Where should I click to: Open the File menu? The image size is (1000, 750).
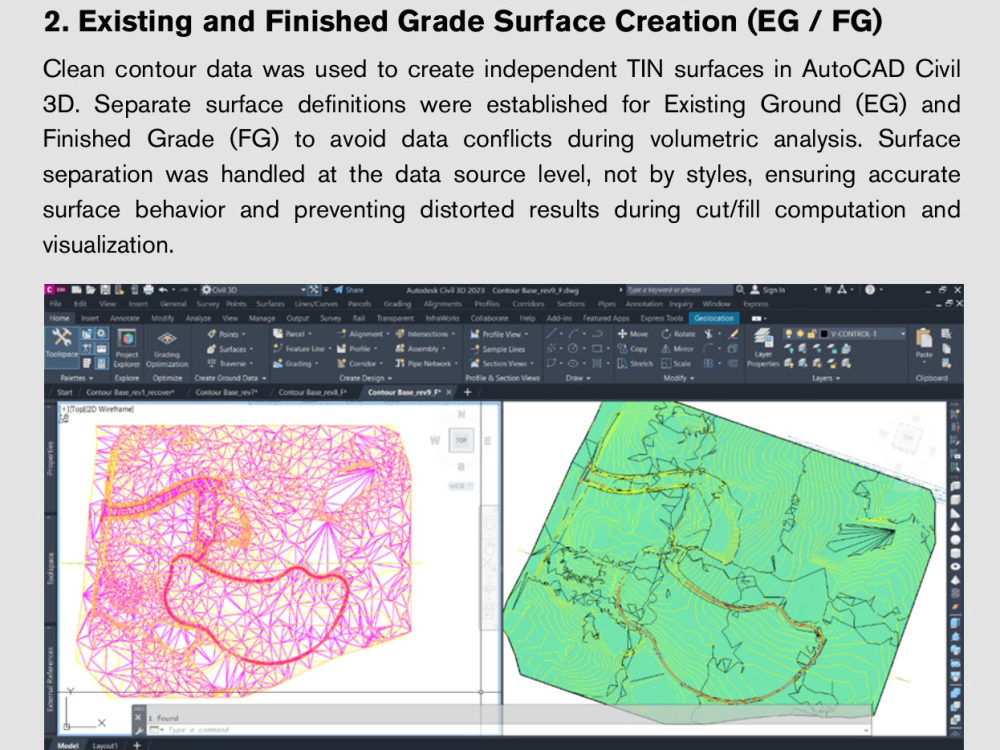point(55,304)
